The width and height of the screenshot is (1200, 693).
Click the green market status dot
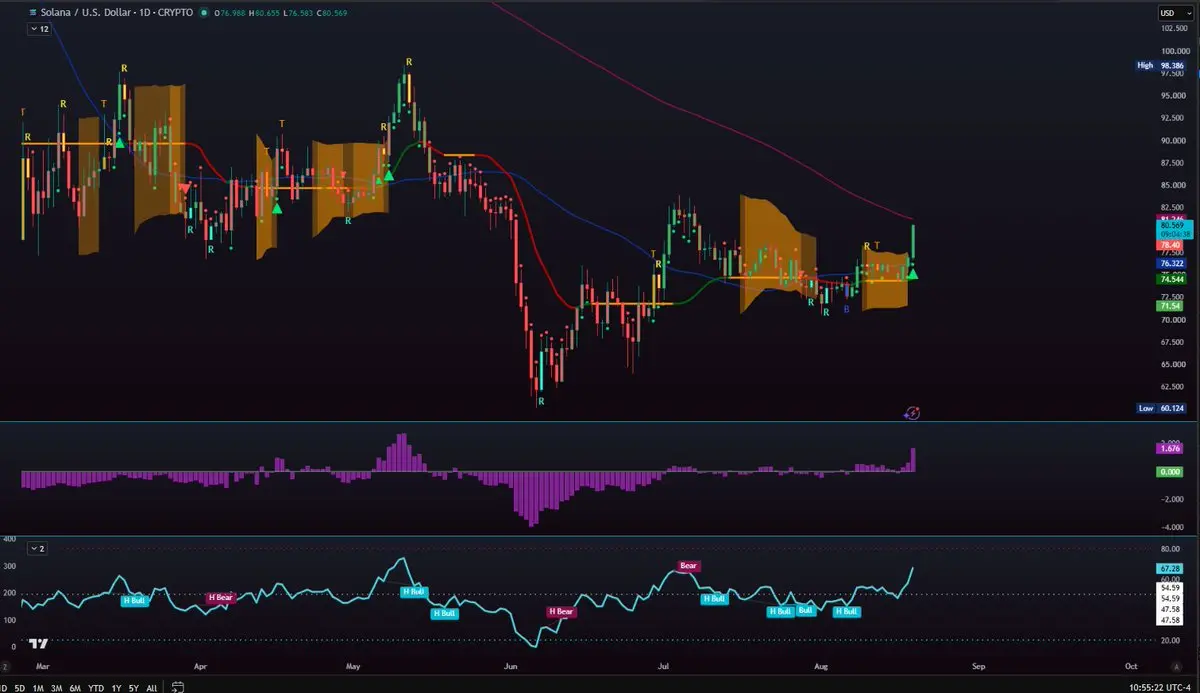(x=204, y=13)
